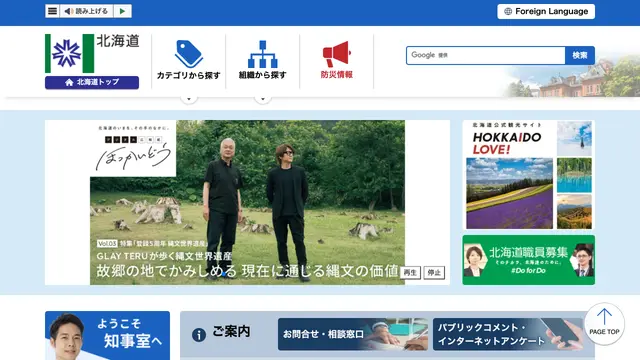This screenshot has height=360, width=640.
Task: Click the PAGE TOP arrow button
Action: 604,323
